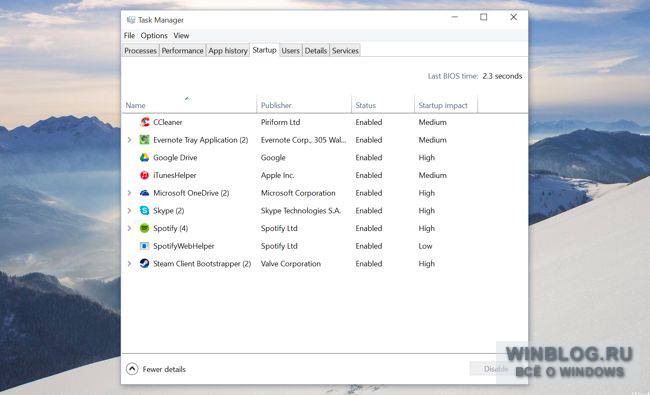Click the SpotifyWebHelper icon
Viewport: 650px width, 395px height.
point(144,246)
